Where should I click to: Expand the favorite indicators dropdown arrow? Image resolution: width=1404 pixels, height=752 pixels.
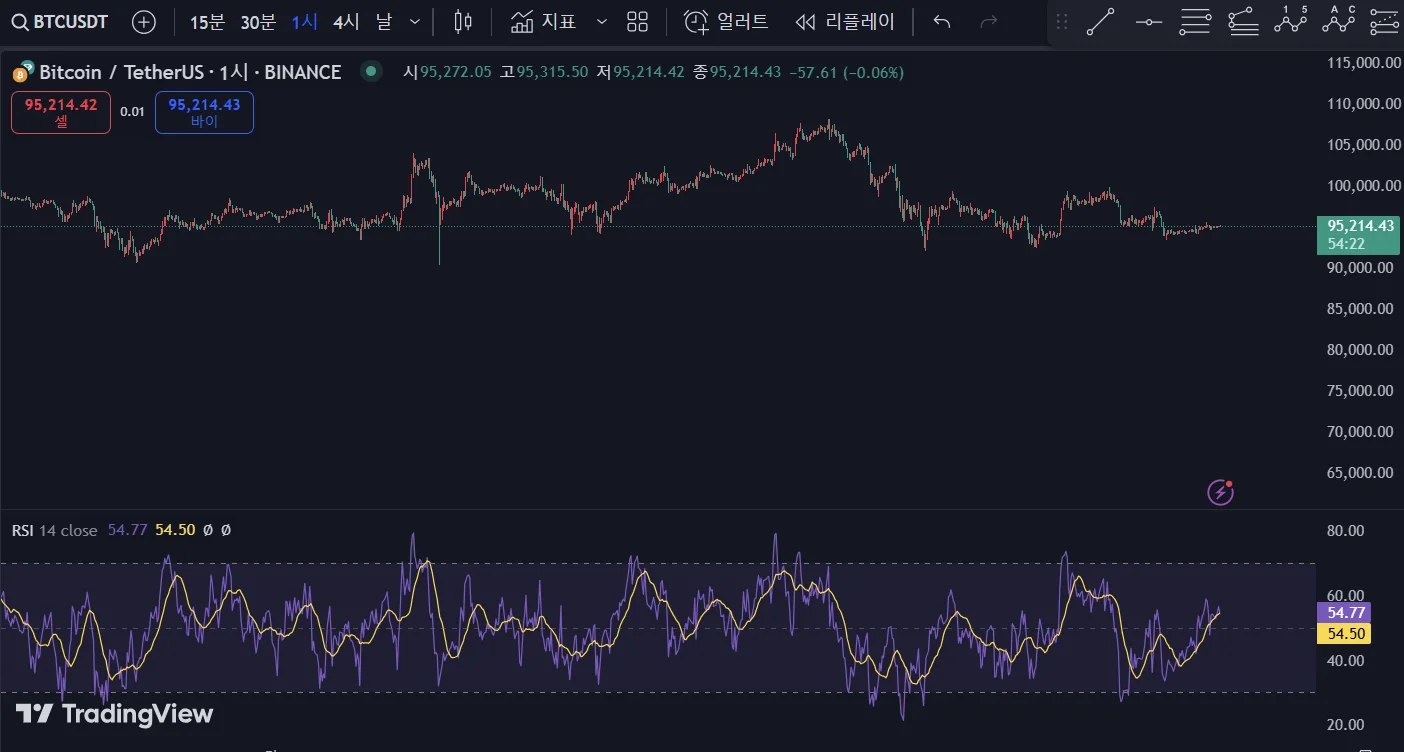601,22
